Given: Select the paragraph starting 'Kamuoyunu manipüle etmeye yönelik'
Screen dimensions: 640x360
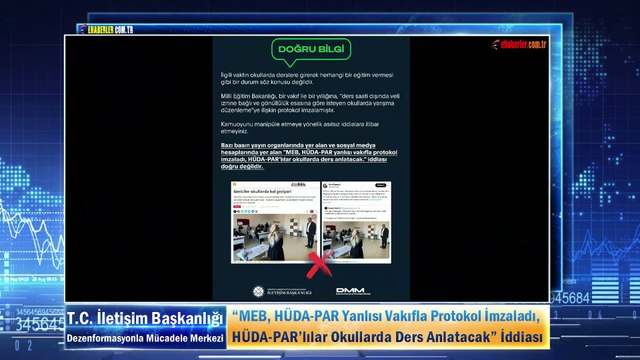Looking at the screenshot, I should tap(300, 128).
